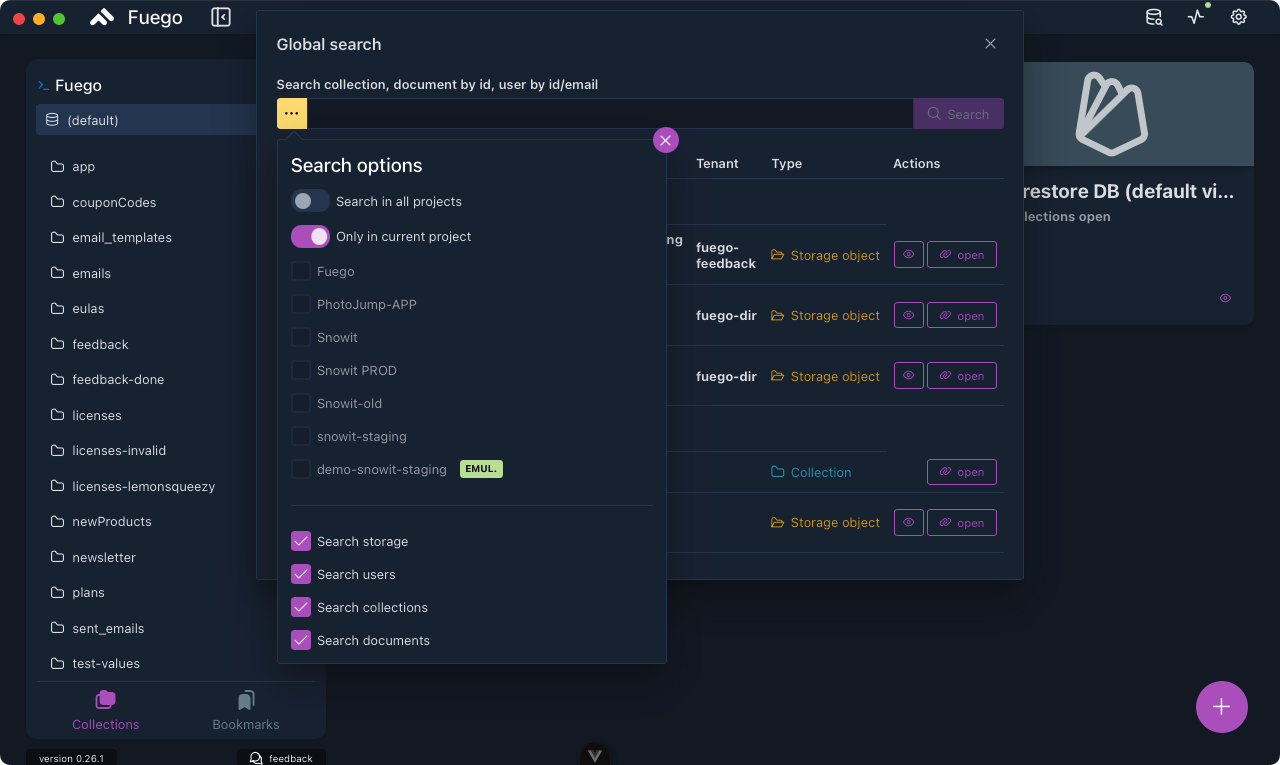Collapse the sidebar panel icon
1280x765 pixels.
[221, 17]
